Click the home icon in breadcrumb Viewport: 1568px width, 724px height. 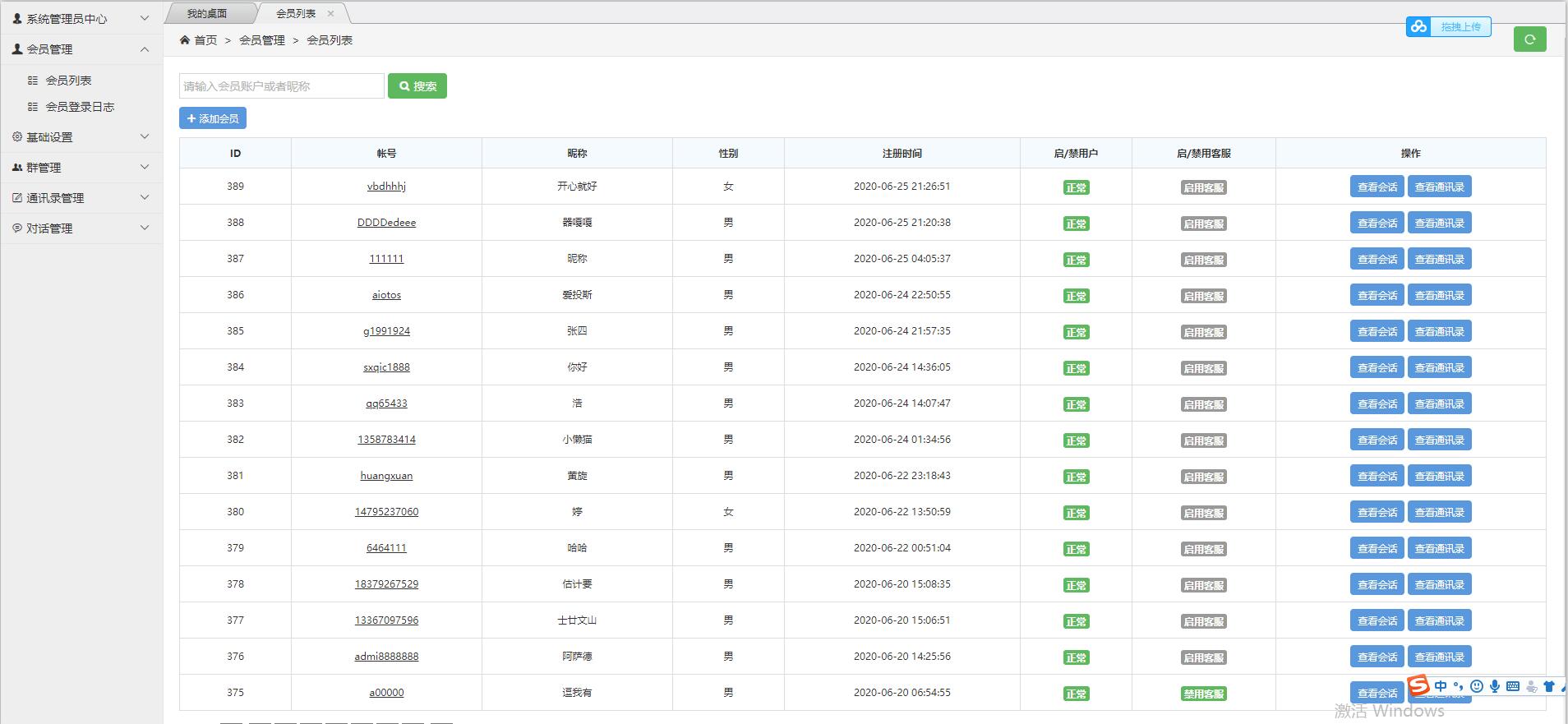184,39
